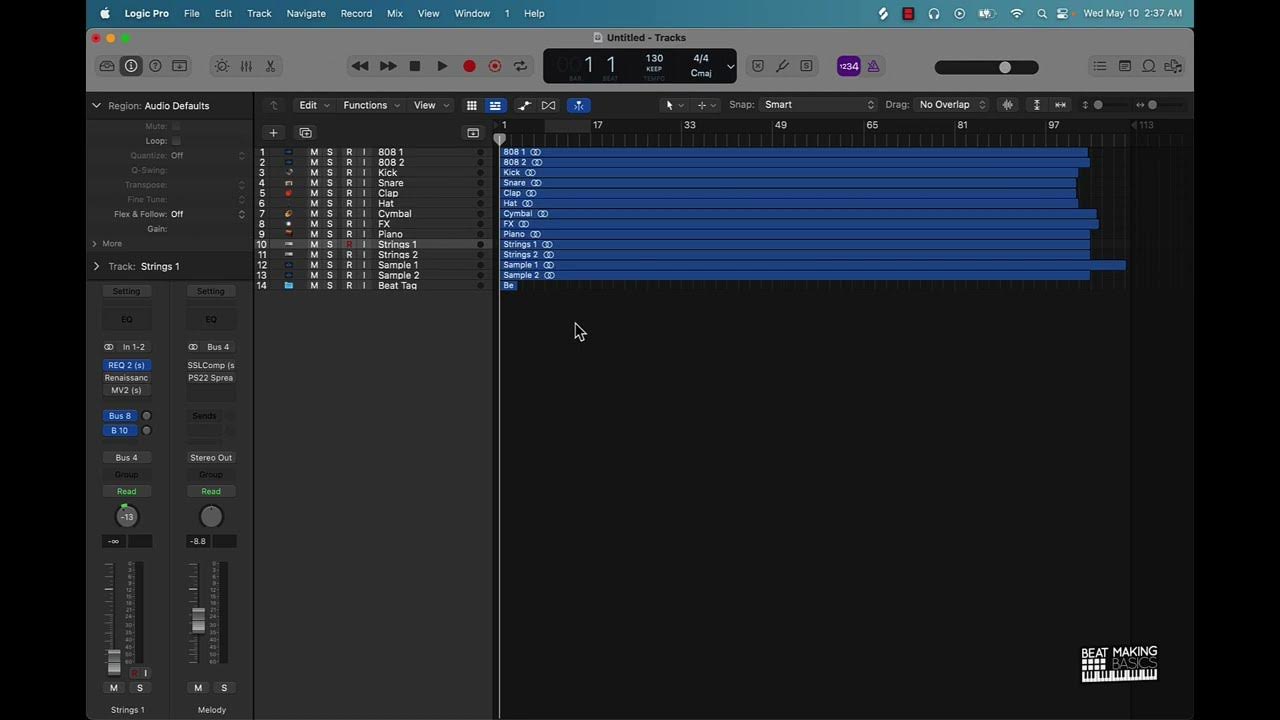This screenshot has height=720, width=1280.
Task: Expand the More disclosure in the region inspector
Action: tap(96, 244)
